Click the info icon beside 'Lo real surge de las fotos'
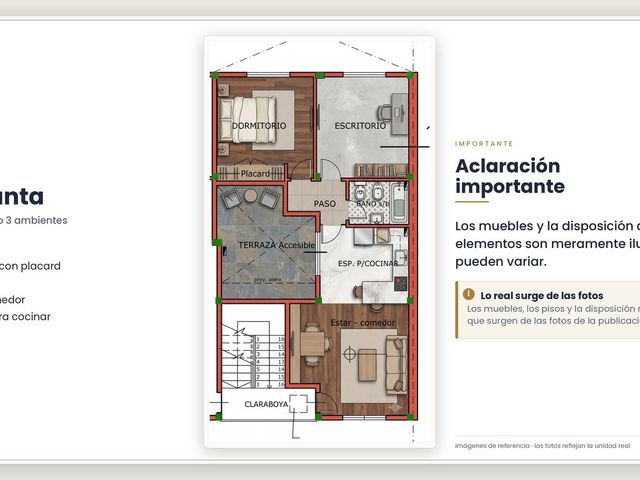640x480 pixels. tap(469, 294)
